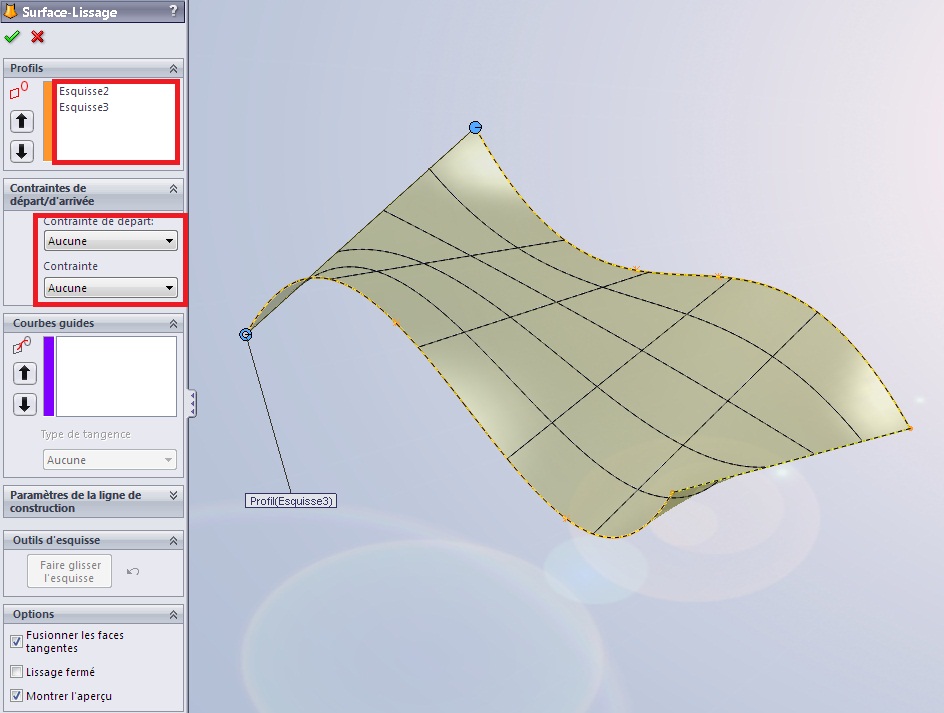Image resolution: width=944 pixels, height=713 pixels.
Task: Move guide curve up in Courbes guides
Action: click(25, 374)
